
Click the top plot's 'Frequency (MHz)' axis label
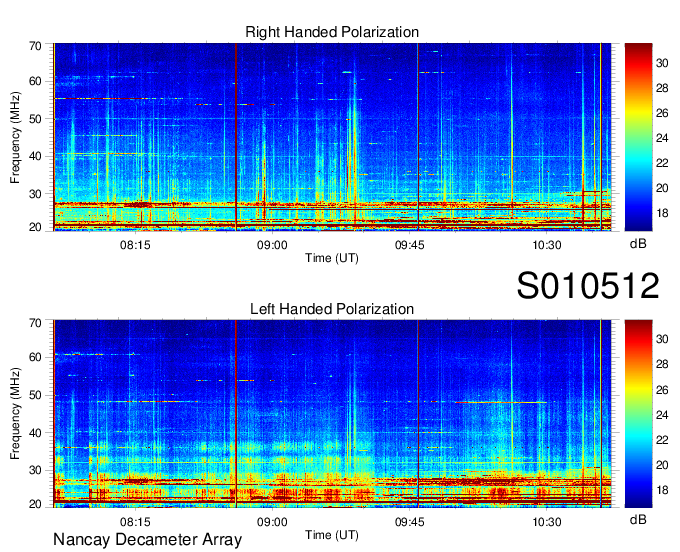click(x=15, y=137)
